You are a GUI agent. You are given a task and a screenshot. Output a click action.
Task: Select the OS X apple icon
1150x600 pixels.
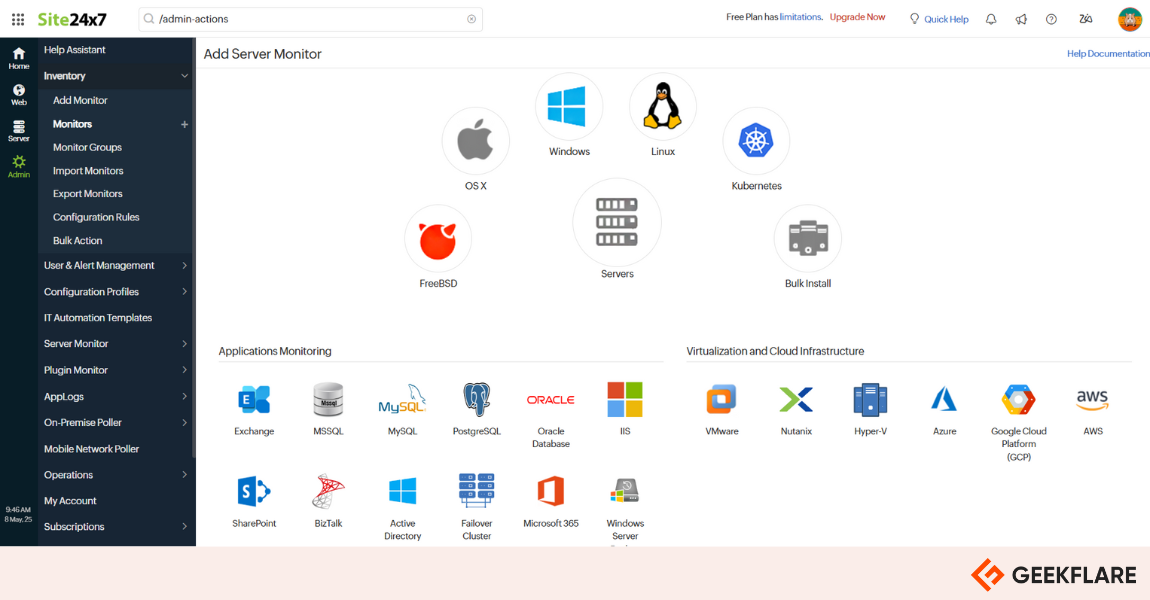tap(475, 141)
